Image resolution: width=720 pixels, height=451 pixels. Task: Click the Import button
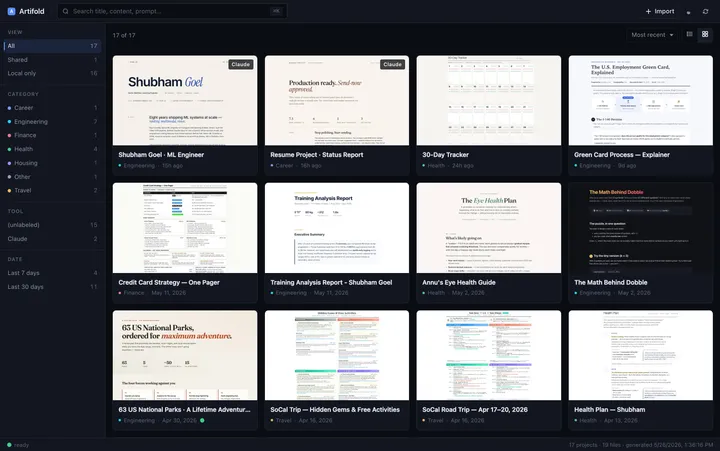point(660,11)
